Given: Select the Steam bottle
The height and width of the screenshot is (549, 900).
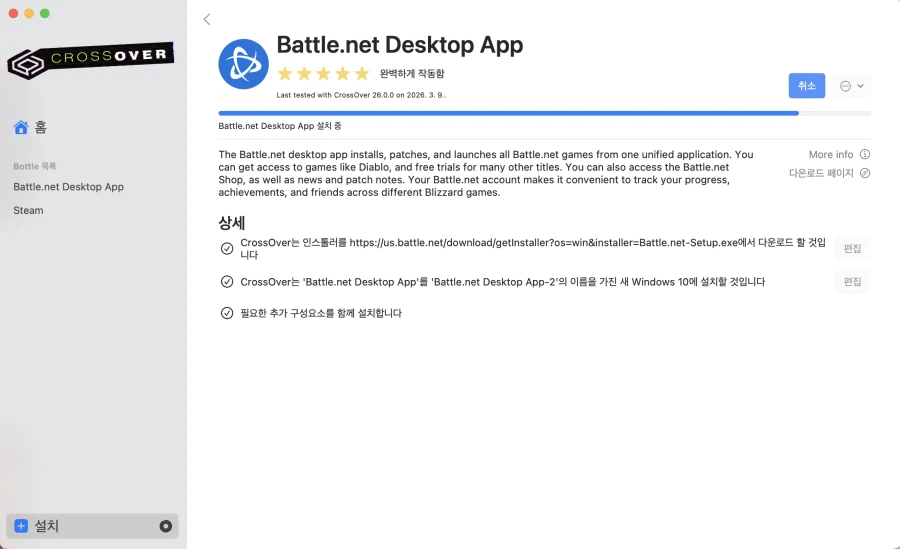Looking at the screenshot, I should tap(28, 210).
